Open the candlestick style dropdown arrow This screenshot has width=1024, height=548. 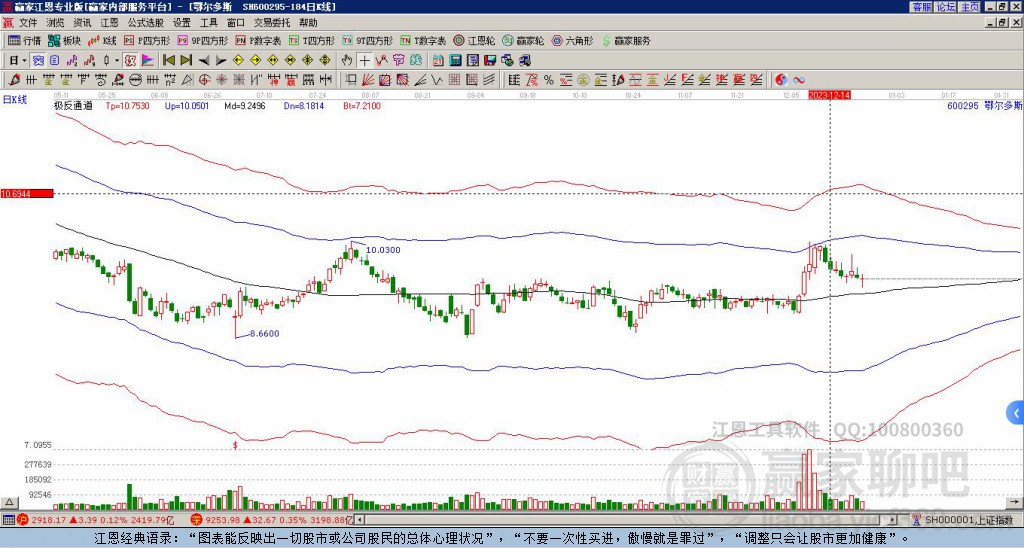(117, 61)
